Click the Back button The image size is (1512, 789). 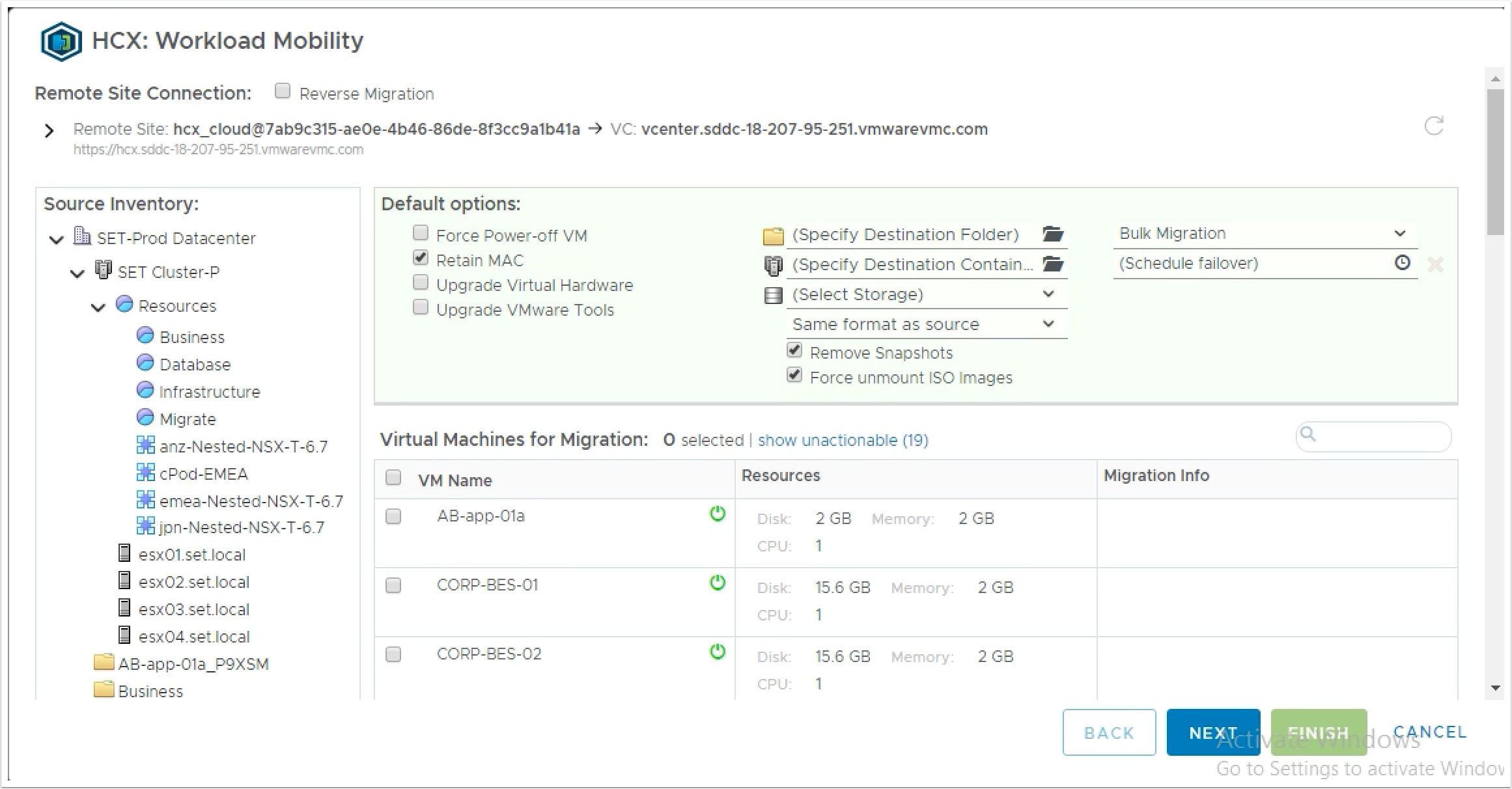pyautogui.click(x=1109, y=732)
